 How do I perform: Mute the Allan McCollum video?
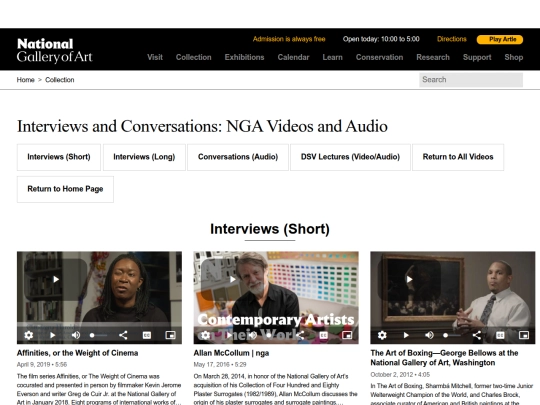(x=253, y=335)
